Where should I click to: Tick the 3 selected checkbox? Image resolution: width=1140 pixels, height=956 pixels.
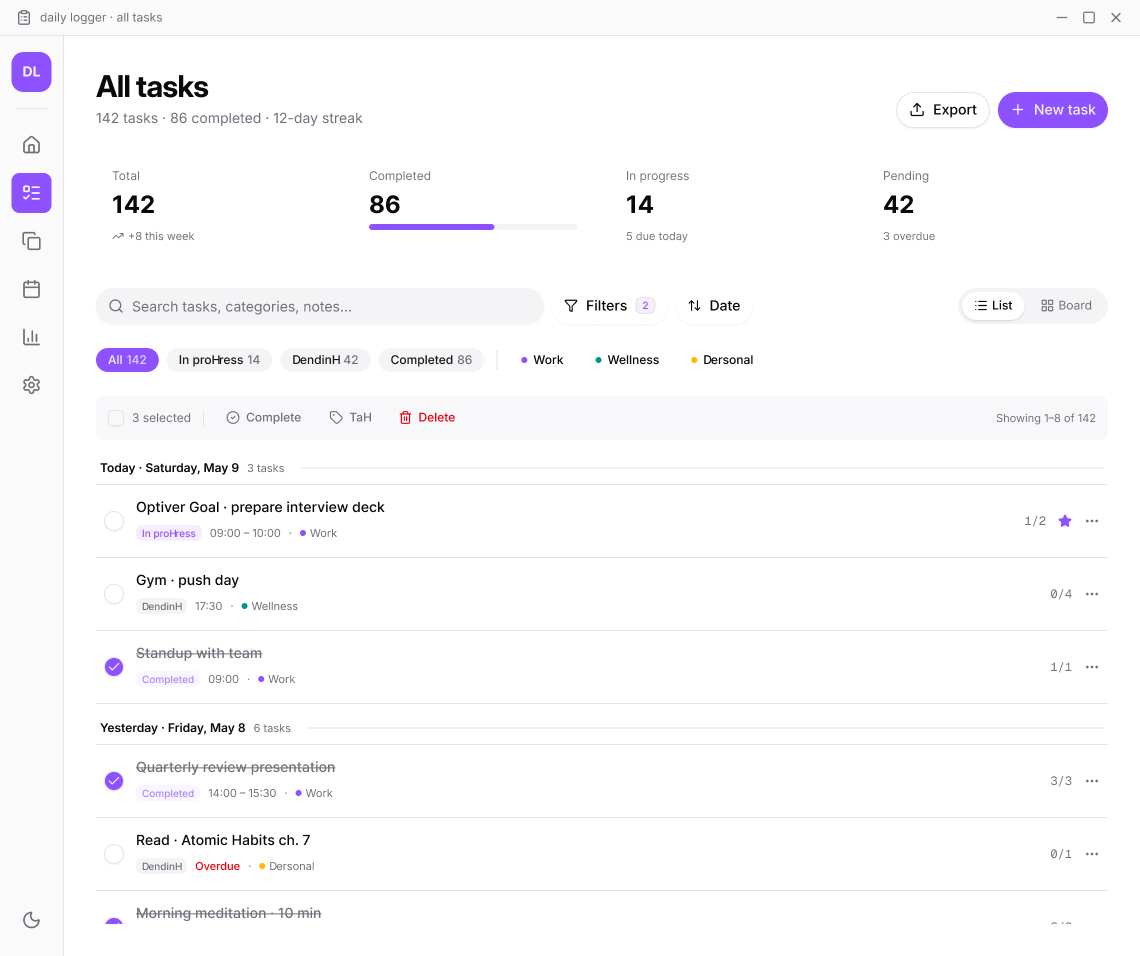point(116,418)
